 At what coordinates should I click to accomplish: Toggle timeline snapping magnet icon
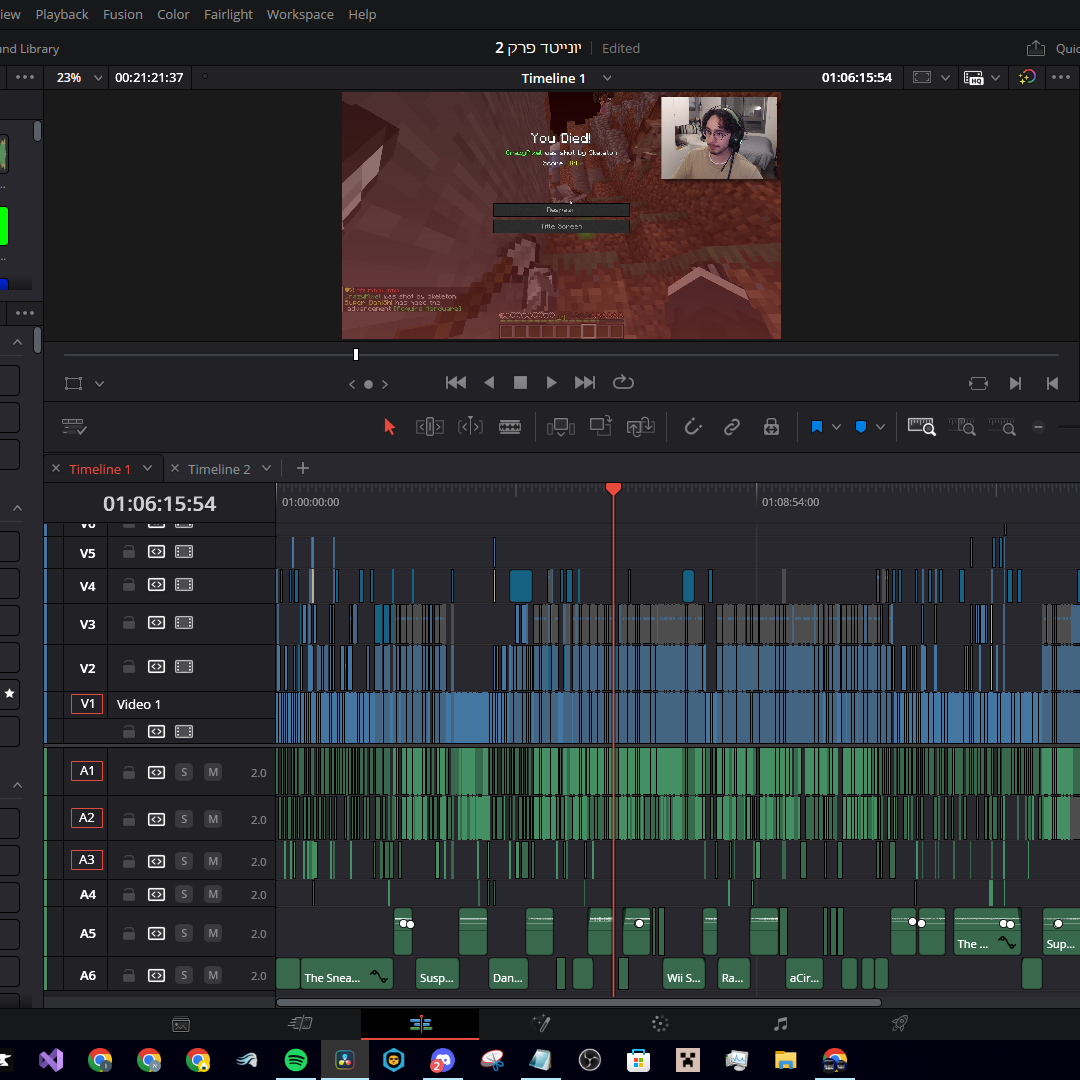click(692, 427)
